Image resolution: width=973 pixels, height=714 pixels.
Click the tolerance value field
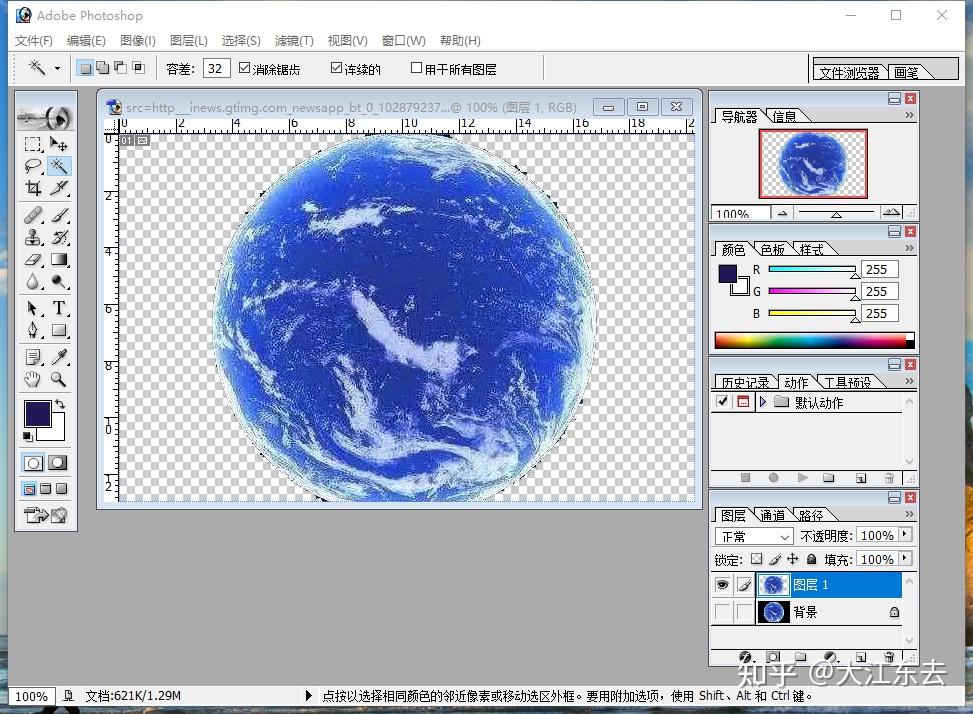pos(216,68)
